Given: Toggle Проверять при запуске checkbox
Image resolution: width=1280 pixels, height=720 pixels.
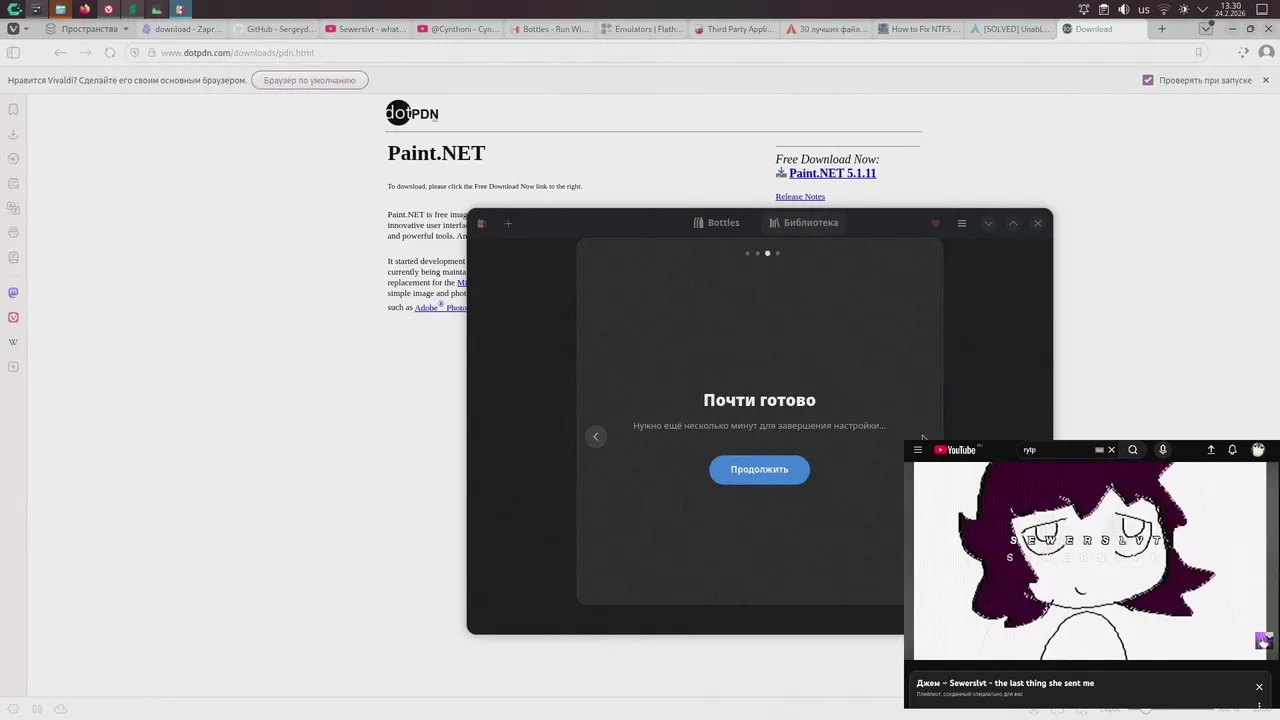Looking at the screenshot, I should point(1148,80).
